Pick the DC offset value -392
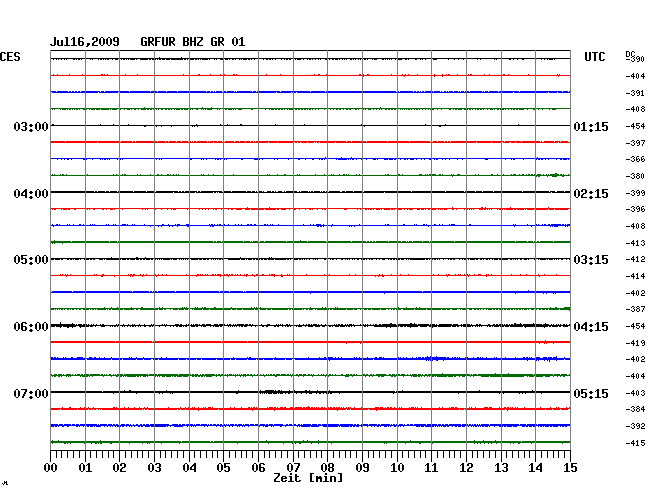Screen dimensions: 650x494 635,426
